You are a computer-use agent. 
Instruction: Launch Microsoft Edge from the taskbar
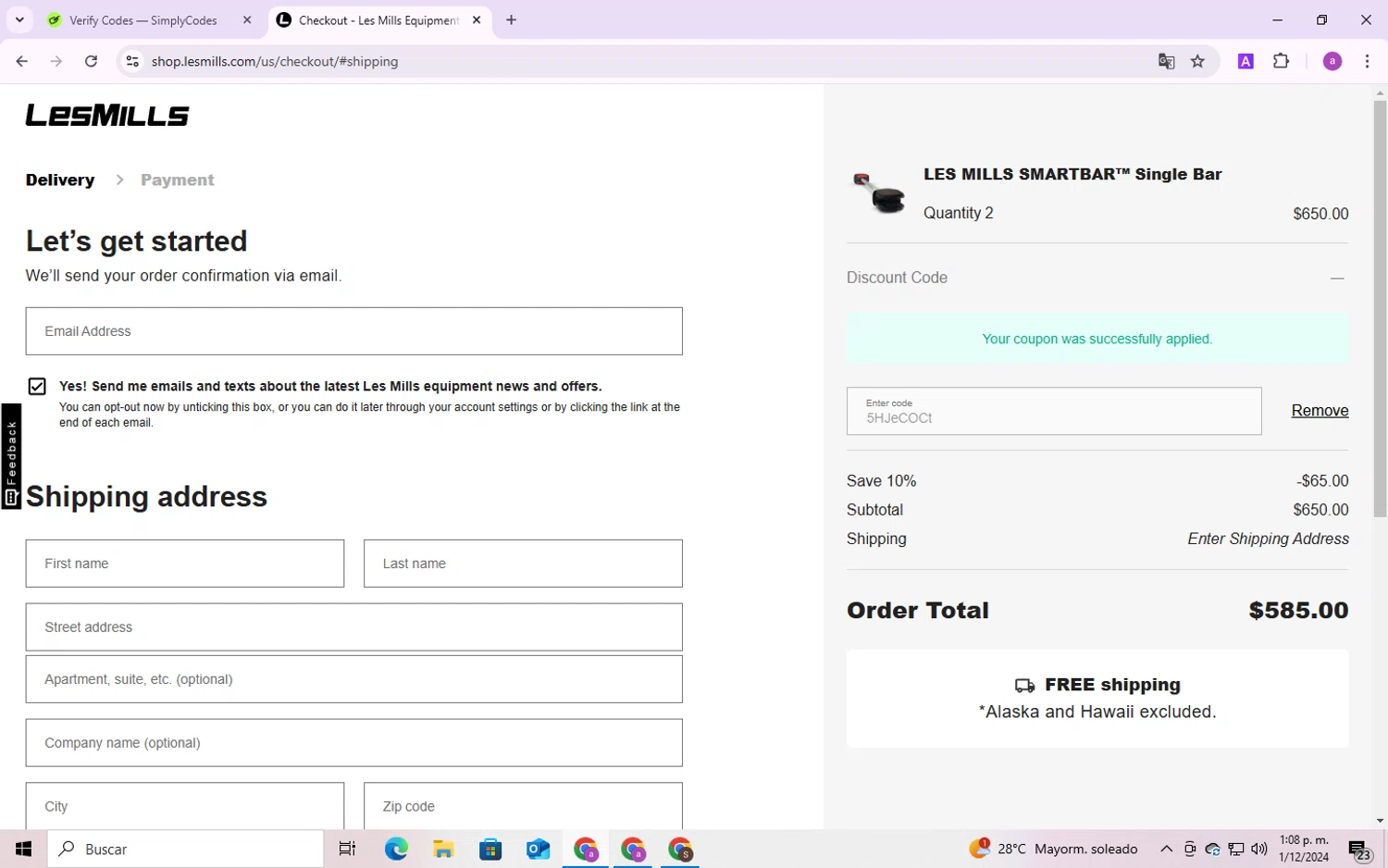(x=396, y=849)
